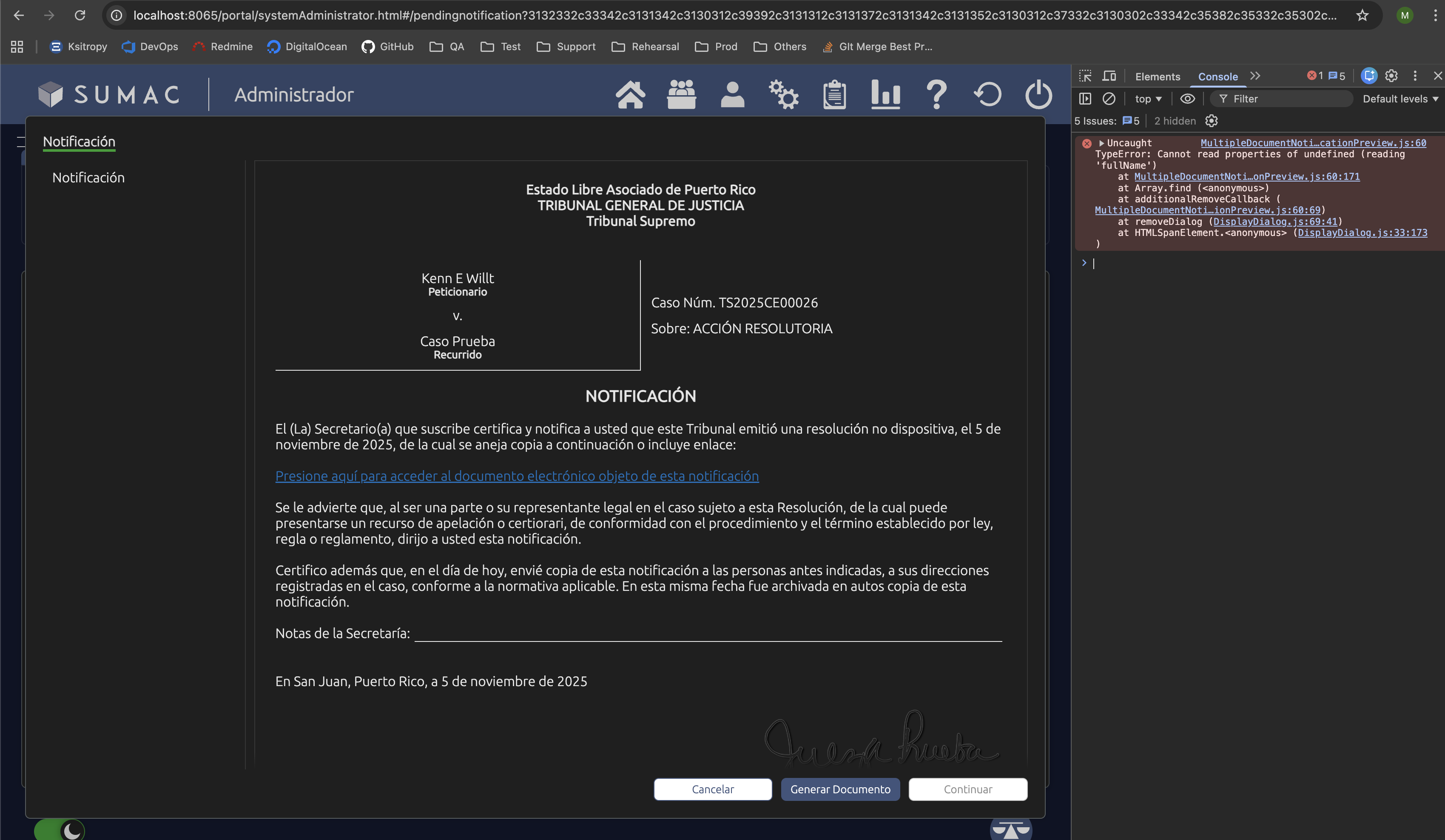
Task: Toggle the dark mode moon switch
Action: (60, 830)
